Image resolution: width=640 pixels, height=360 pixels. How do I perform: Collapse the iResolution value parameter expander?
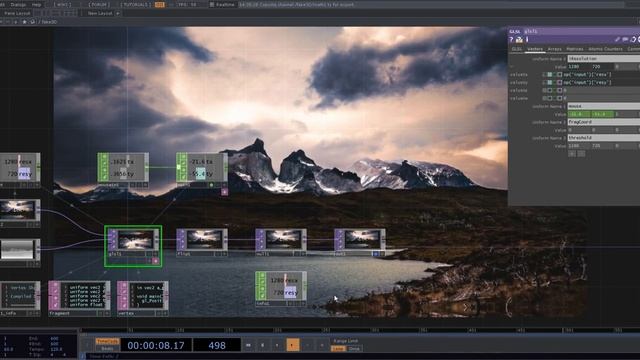511,67
